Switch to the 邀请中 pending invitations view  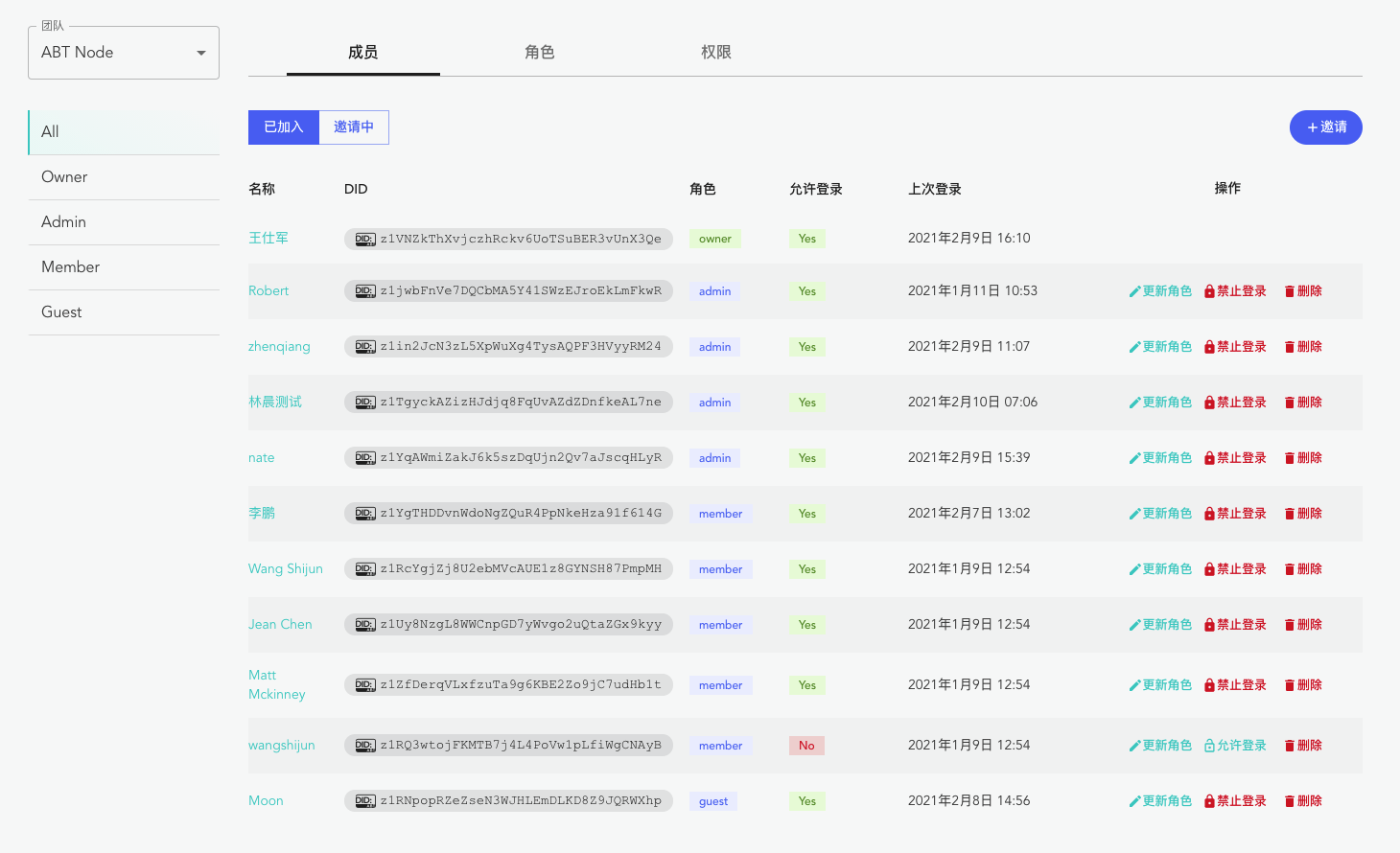pyautogui.click(x=354, y=127)
